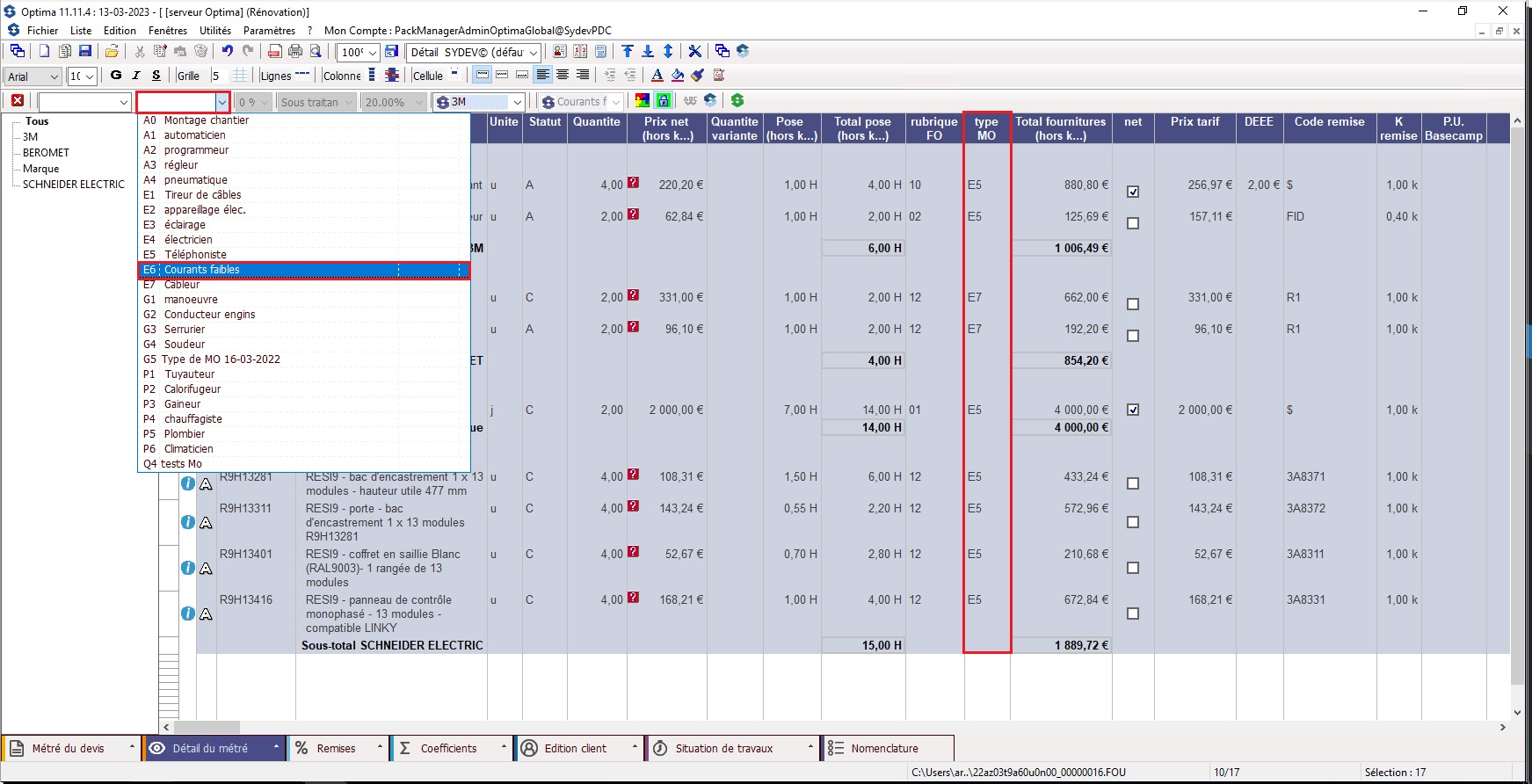Click the Print icon in toolbar
The width and height of the screenshot is (1532, 784).
(x=295, y=52)
